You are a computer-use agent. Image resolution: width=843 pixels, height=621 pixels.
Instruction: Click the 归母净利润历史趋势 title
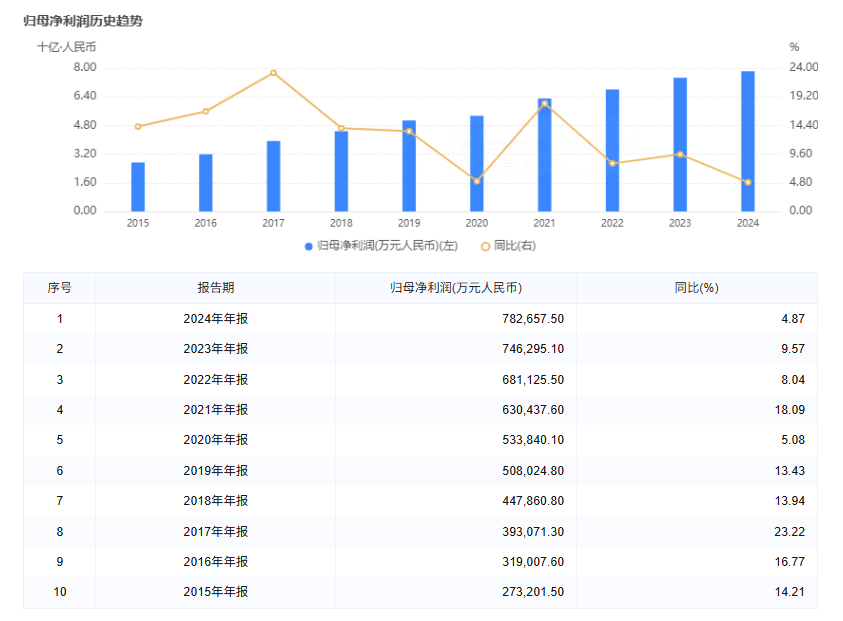[x=83, y=21]
